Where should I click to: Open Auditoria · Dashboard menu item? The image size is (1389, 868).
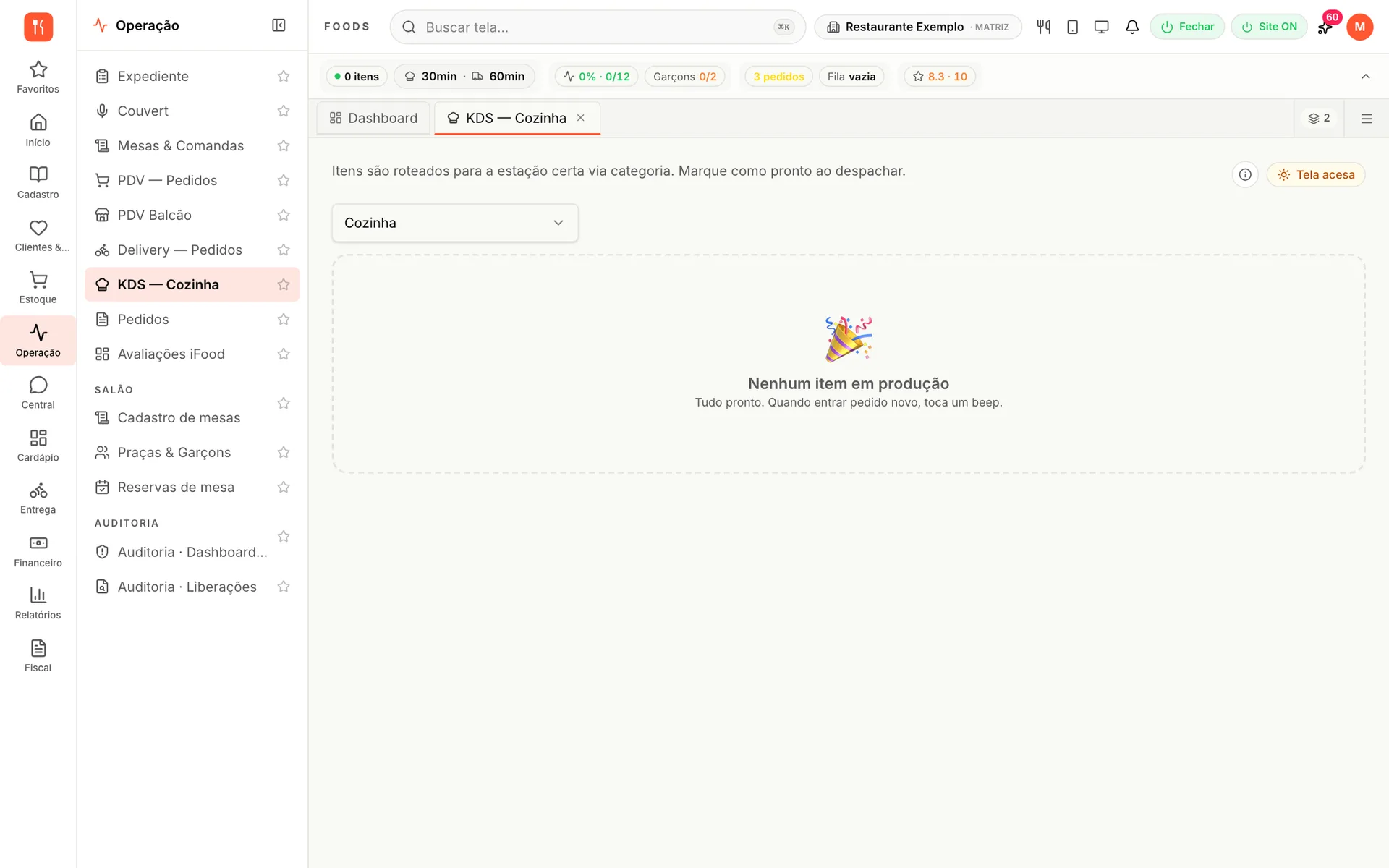point(192,552)
